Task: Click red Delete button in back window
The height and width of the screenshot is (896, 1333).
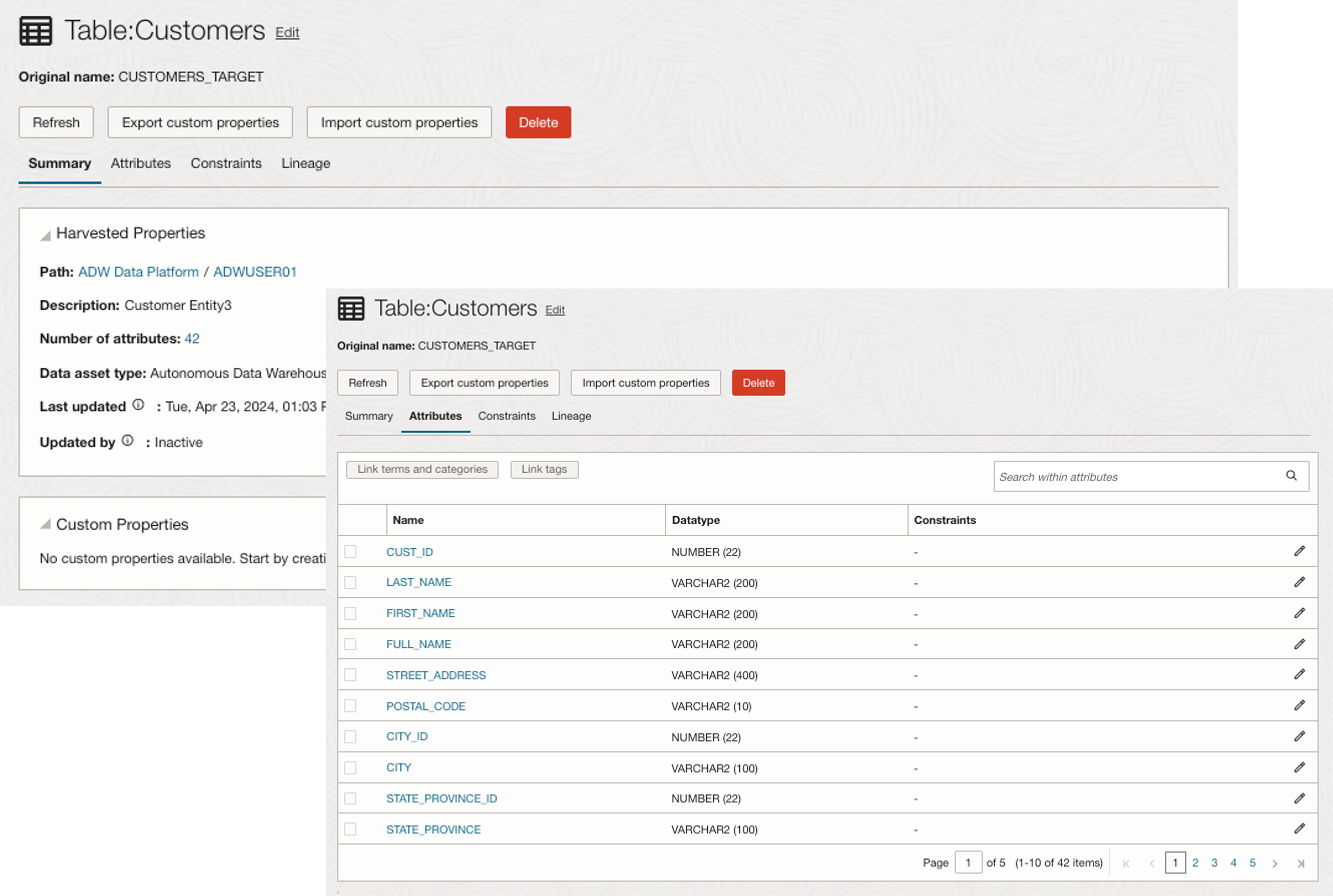Action: pos(538,122)
